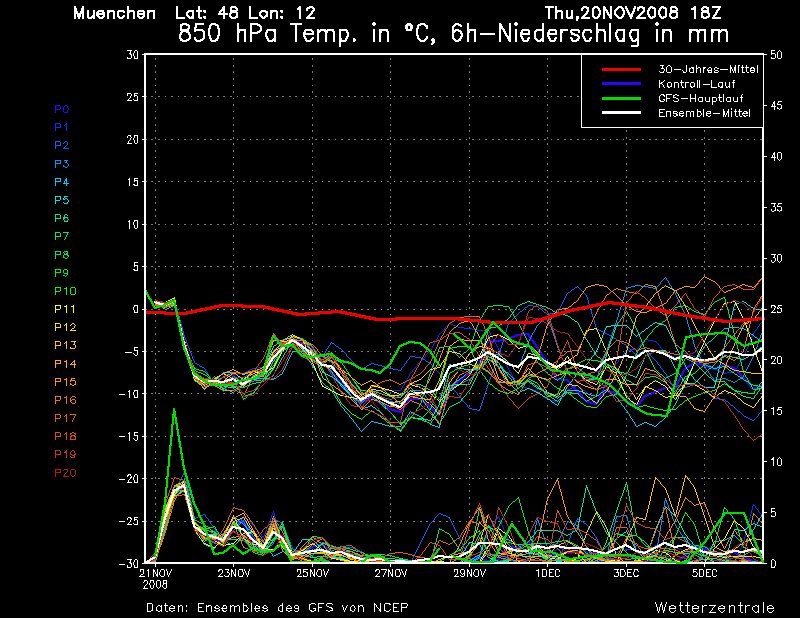Click the 850 hPa Temp chart heading
Image resolution: width=800 pixels, height=618 pixels.
(x=453, y=34)
